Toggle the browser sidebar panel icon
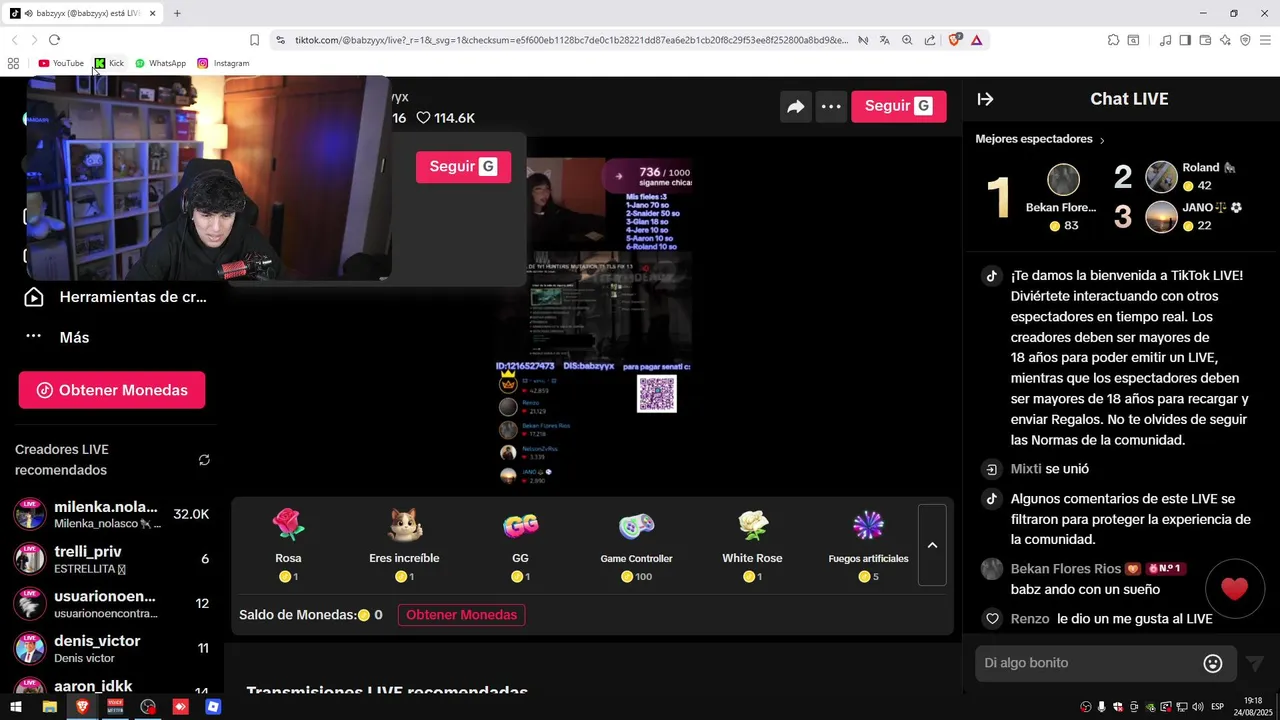 coord(1185,40)
